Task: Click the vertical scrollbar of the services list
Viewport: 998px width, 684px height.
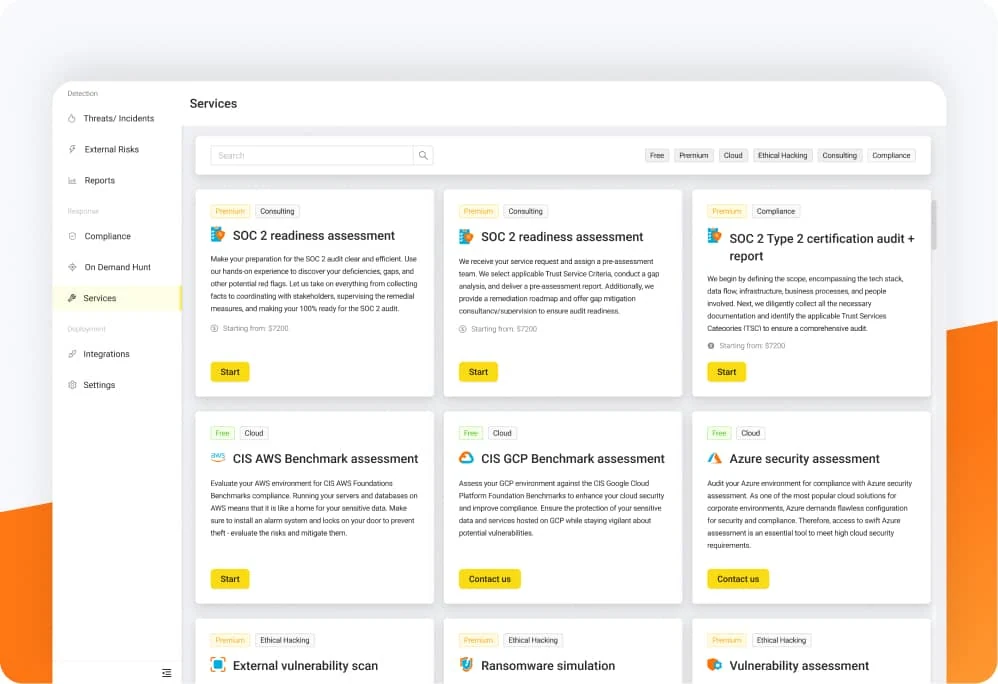Action: (x=934, y=225)
